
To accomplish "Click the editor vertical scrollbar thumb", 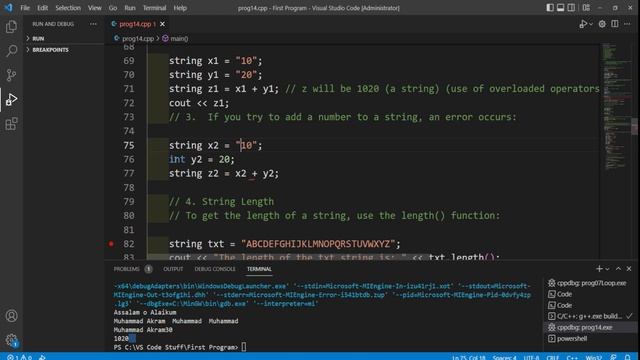I will tap(635, 126).
